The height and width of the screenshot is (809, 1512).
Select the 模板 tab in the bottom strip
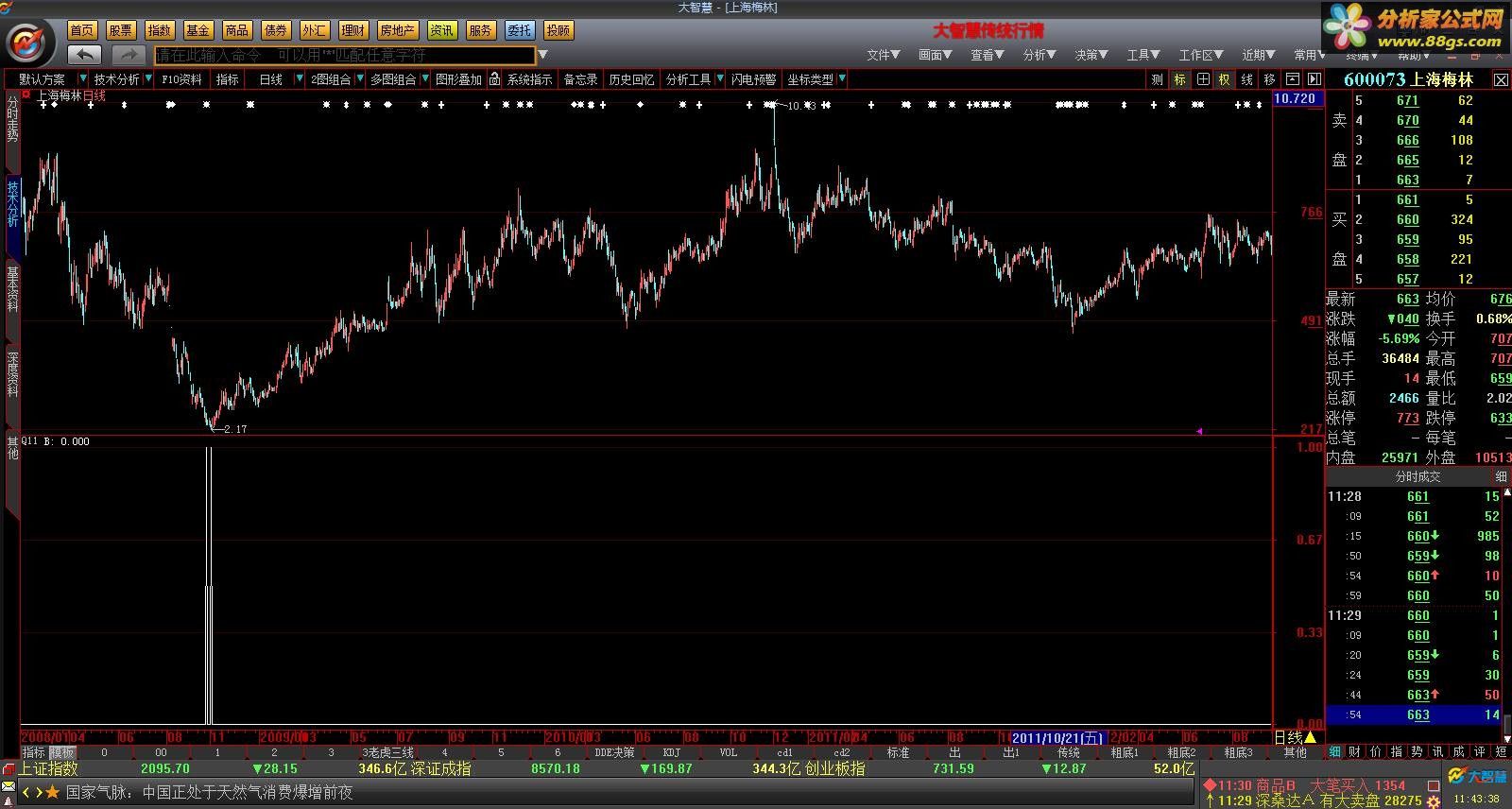click(x=61, y=752)
